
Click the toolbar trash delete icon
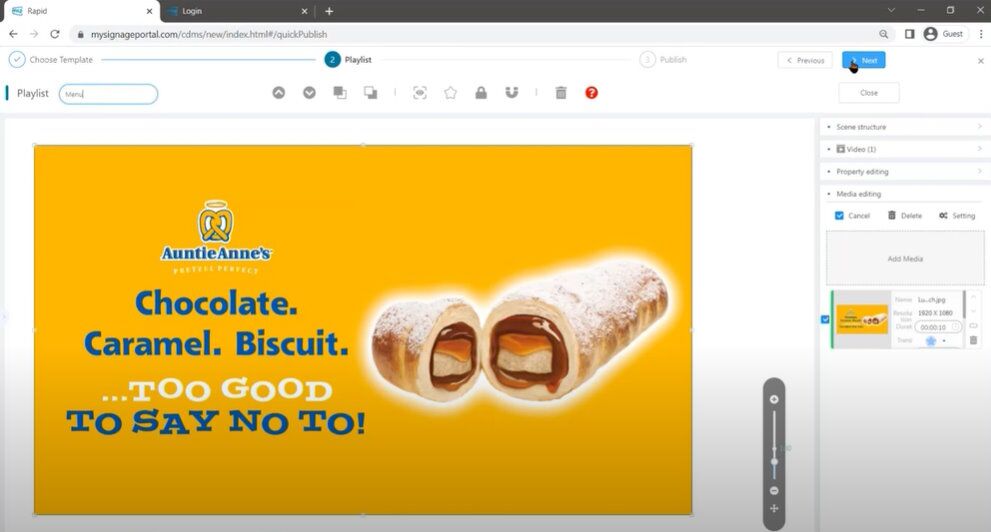pos(561,93)
